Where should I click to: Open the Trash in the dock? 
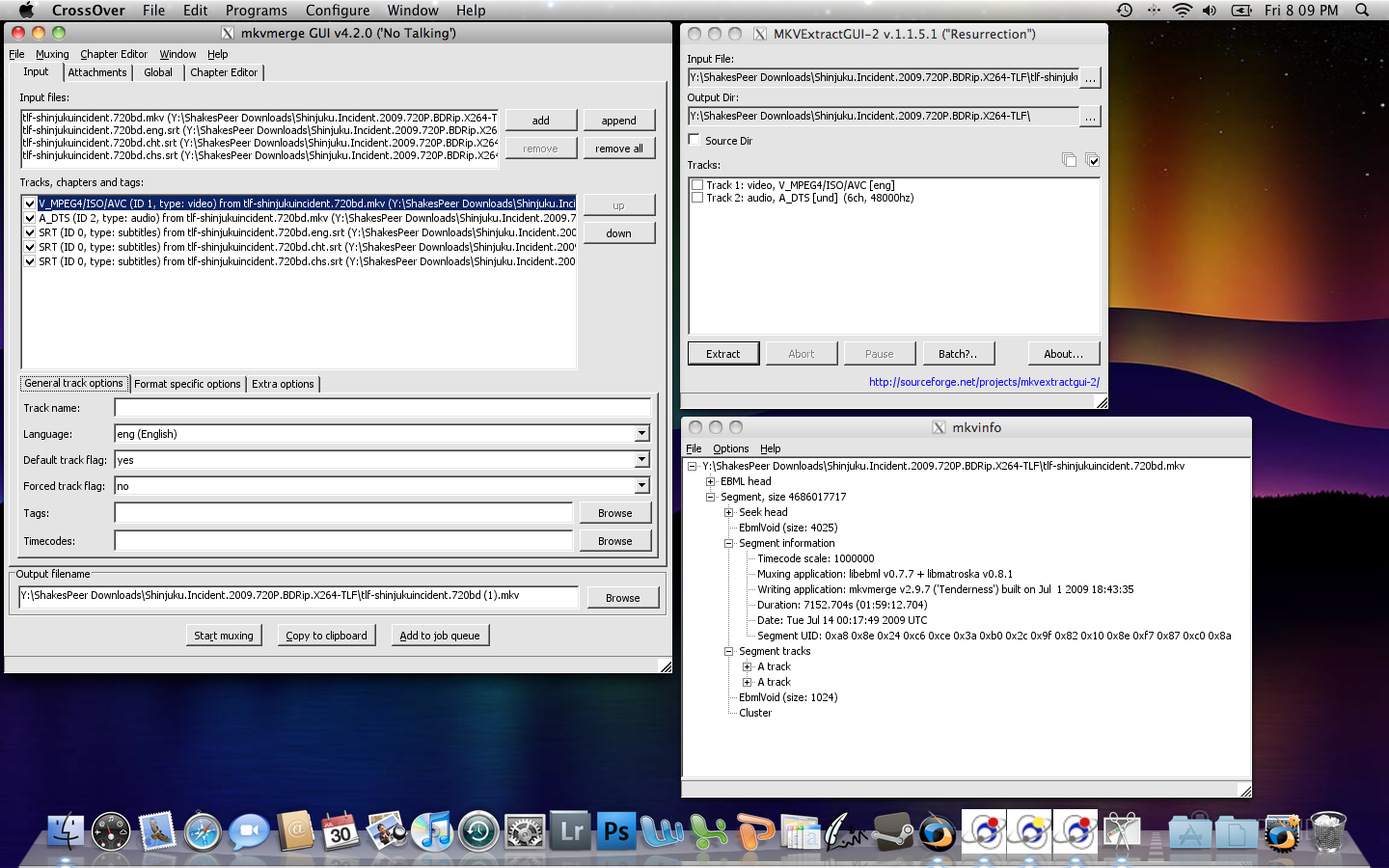click(x=1328, y=831)
